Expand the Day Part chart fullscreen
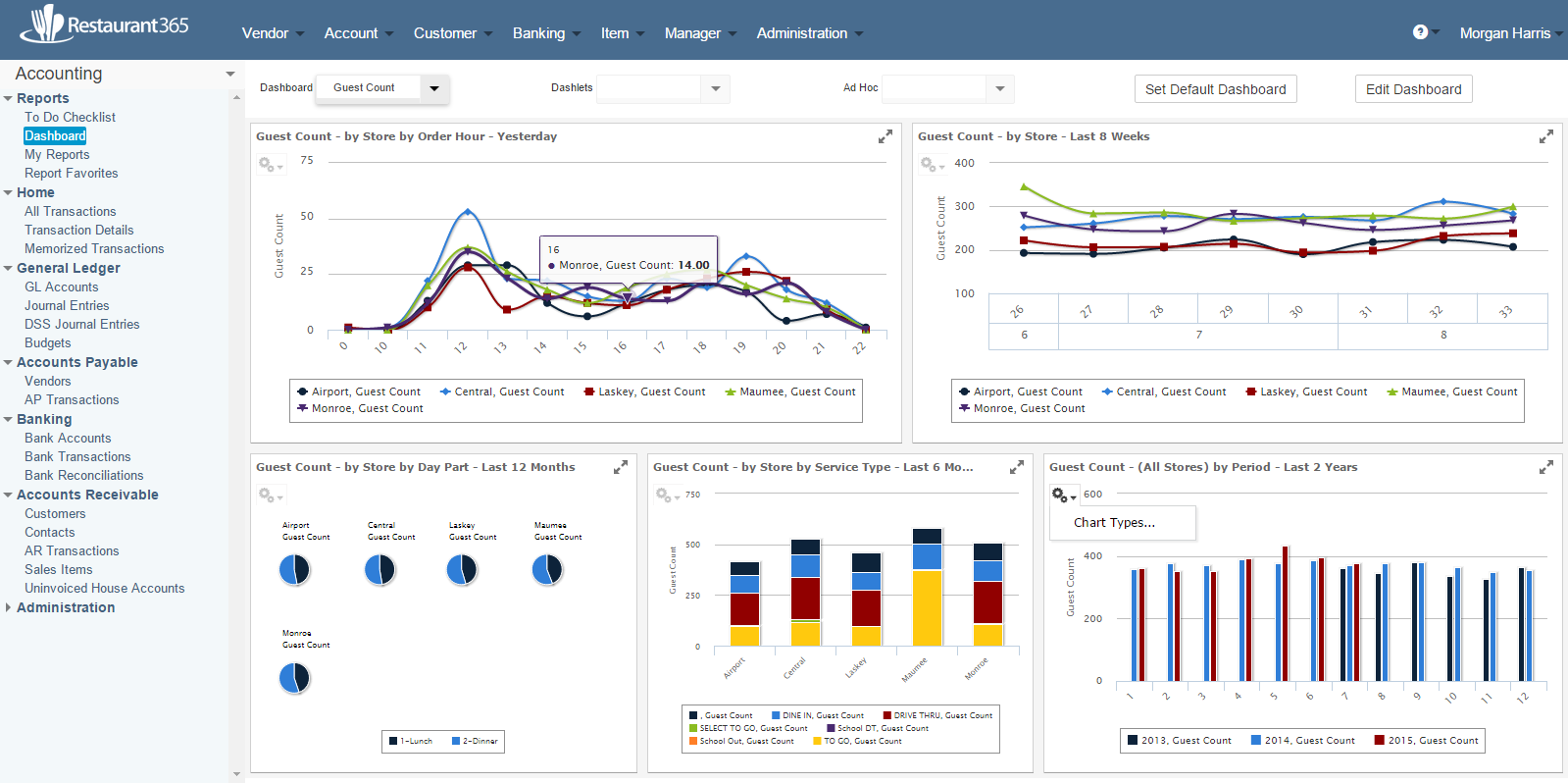This screenshot has width=1568, height=783. pos(620,468)
